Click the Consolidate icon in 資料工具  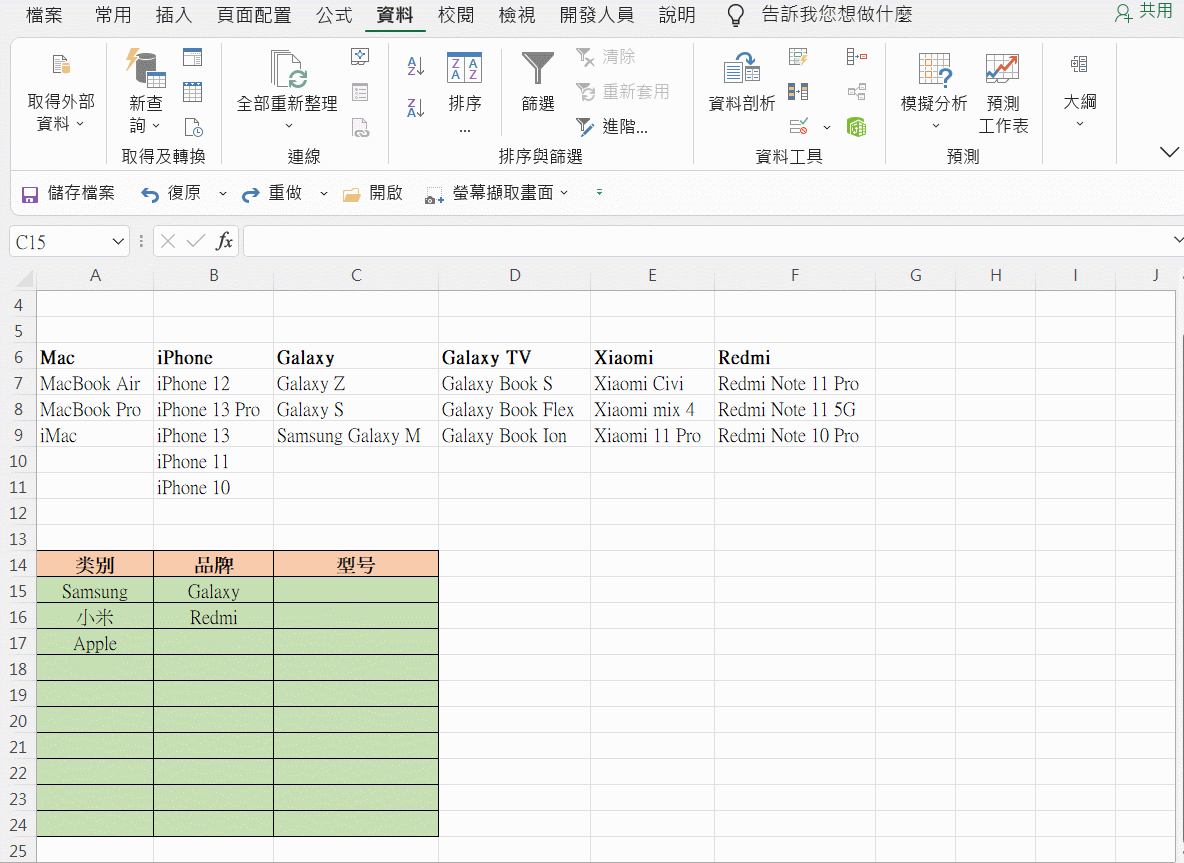pos(857,57)
